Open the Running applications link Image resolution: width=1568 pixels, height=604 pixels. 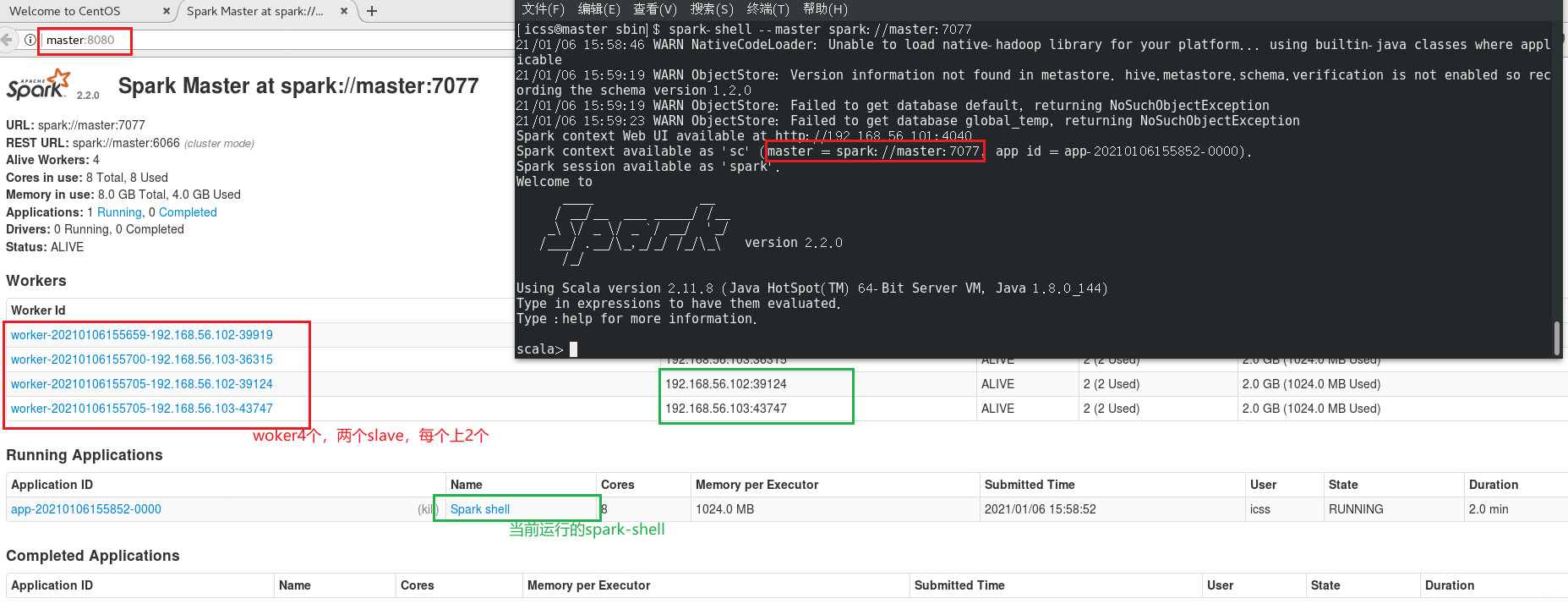119,212
